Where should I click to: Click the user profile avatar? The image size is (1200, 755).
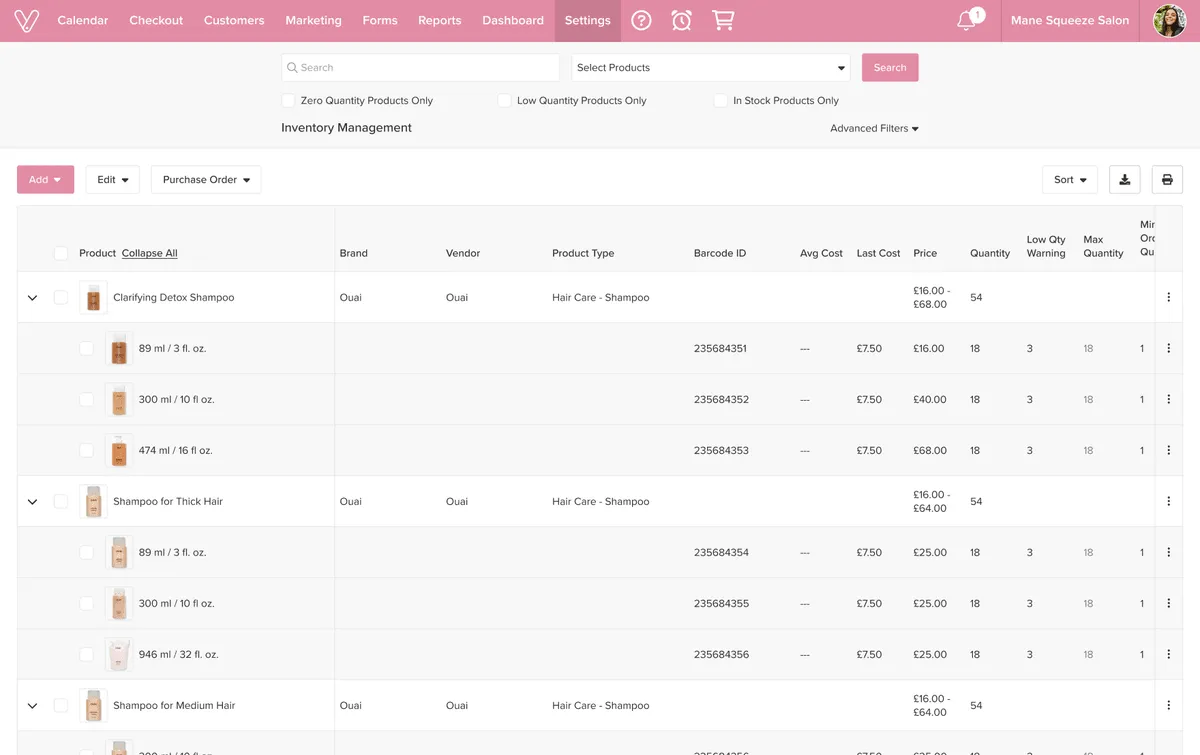pyautogui.click(x=1169, y=21)
